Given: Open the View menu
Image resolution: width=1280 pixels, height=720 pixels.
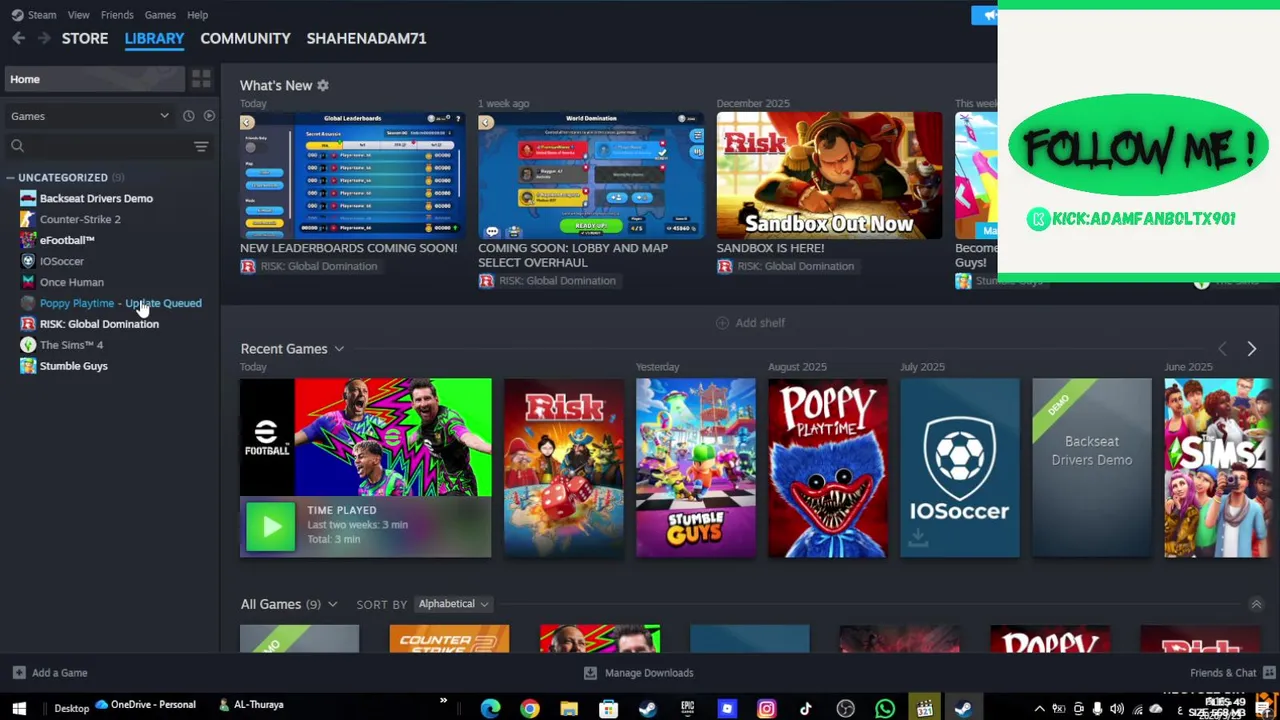Looking at the screenshot, I should 78,15.
